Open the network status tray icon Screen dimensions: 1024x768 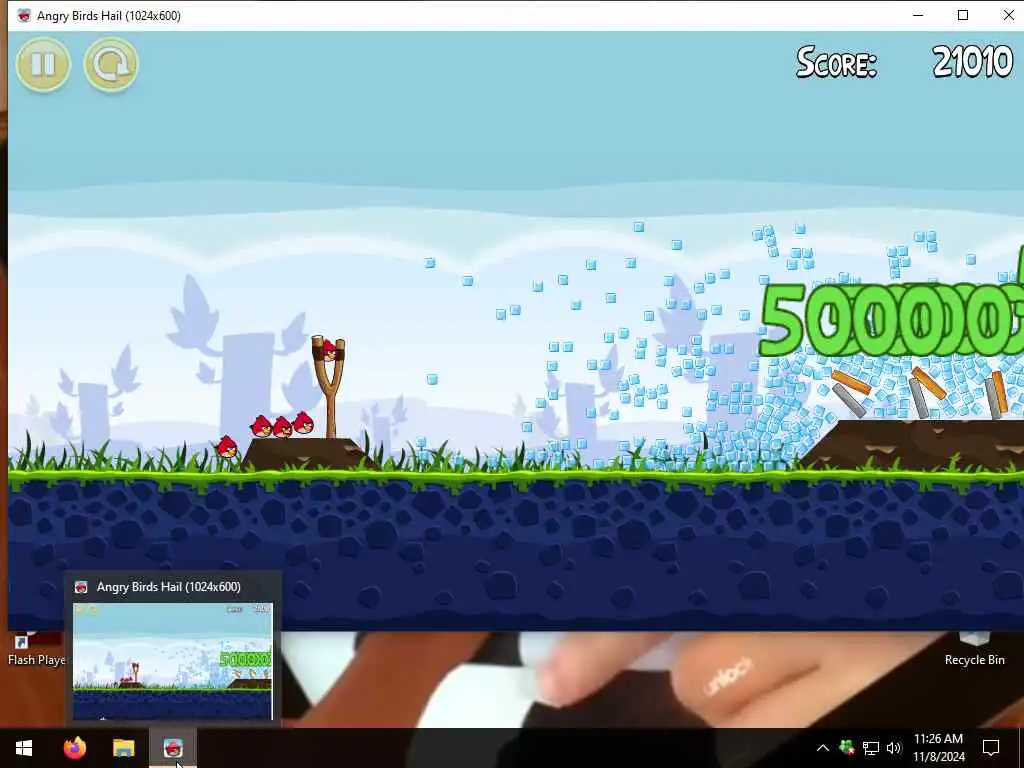pyautogui.click(x=871, y=748)
